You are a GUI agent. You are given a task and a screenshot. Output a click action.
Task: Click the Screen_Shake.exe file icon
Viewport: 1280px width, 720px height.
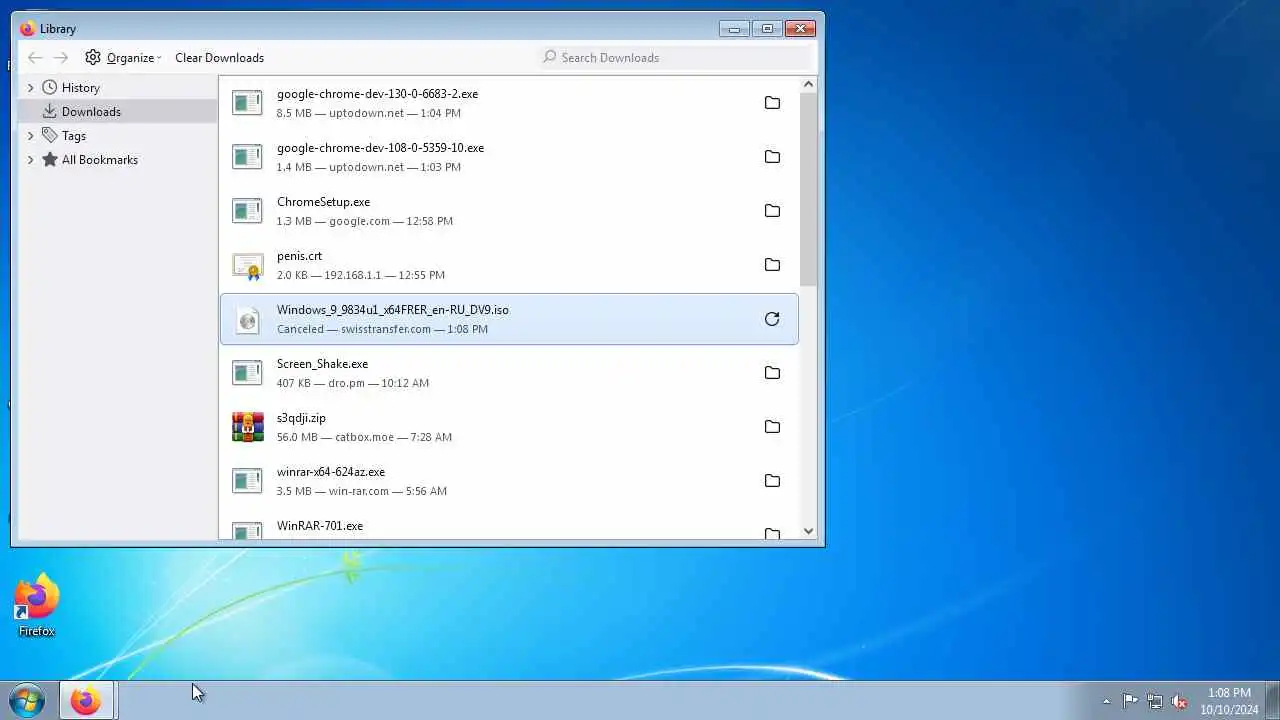[x=247, y=372]
